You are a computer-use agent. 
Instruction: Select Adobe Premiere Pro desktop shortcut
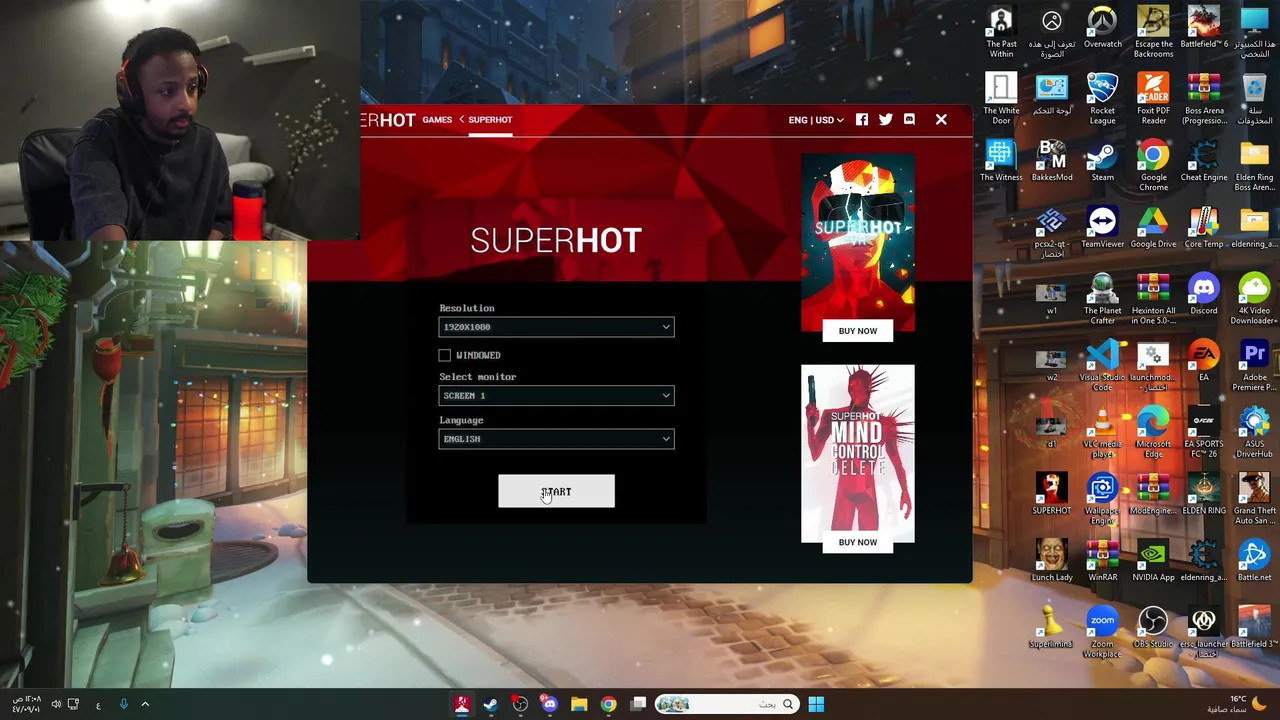[x=1254, y=366]
